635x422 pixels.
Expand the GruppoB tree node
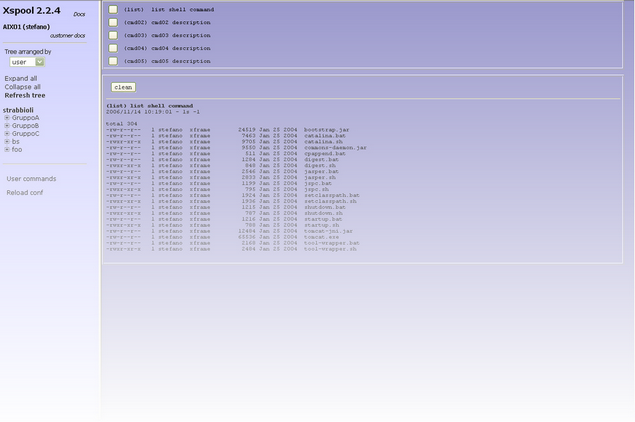pos(7,125)
